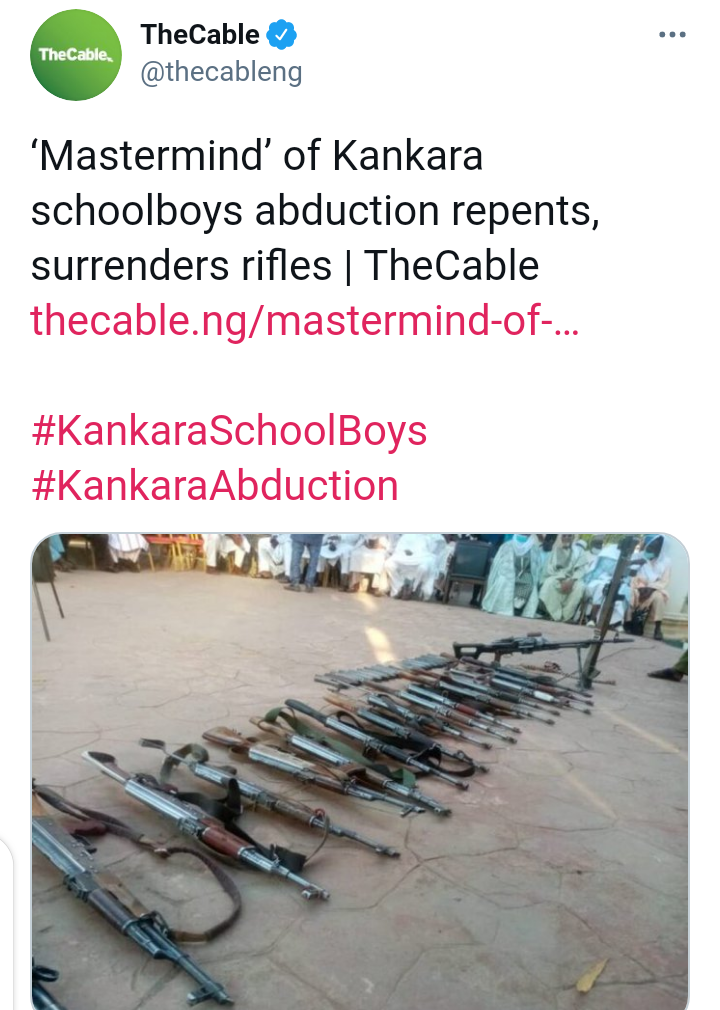Click "TheCable" at the end of the headline
The height and width of the screenshot is (1010, 720).
[451, 265]
